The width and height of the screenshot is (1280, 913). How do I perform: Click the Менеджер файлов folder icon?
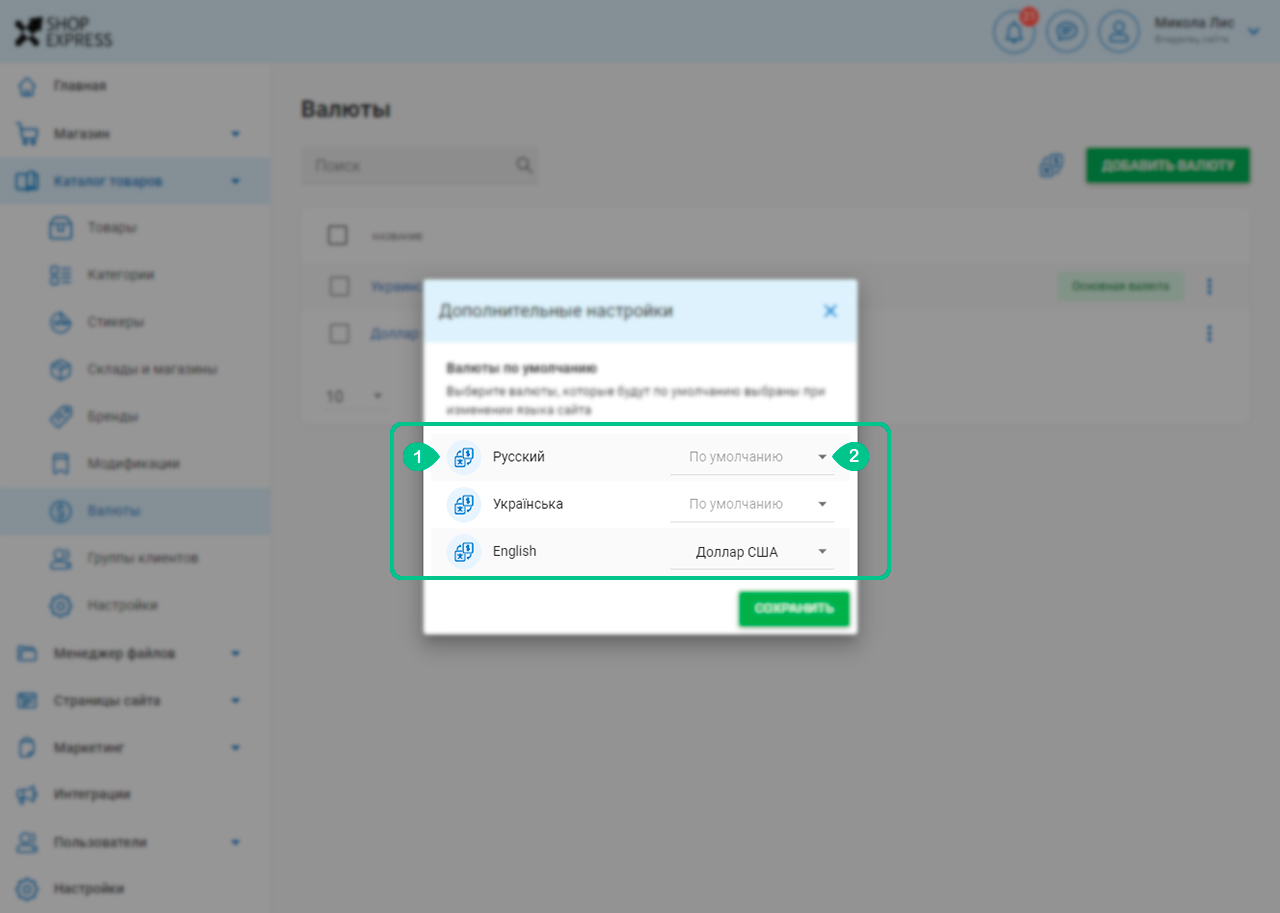click(x=28, y=654)
